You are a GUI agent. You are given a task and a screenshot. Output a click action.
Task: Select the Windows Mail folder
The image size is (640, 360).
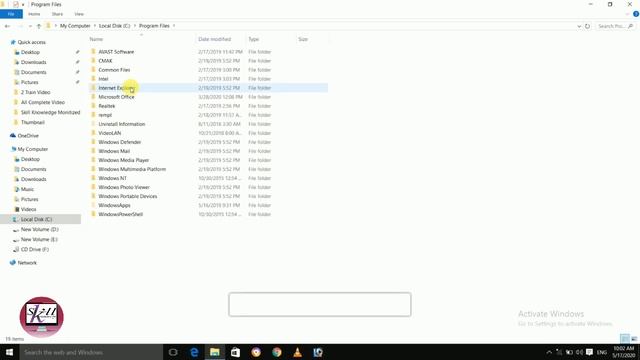pyautogui.click(x=114, y=151)
